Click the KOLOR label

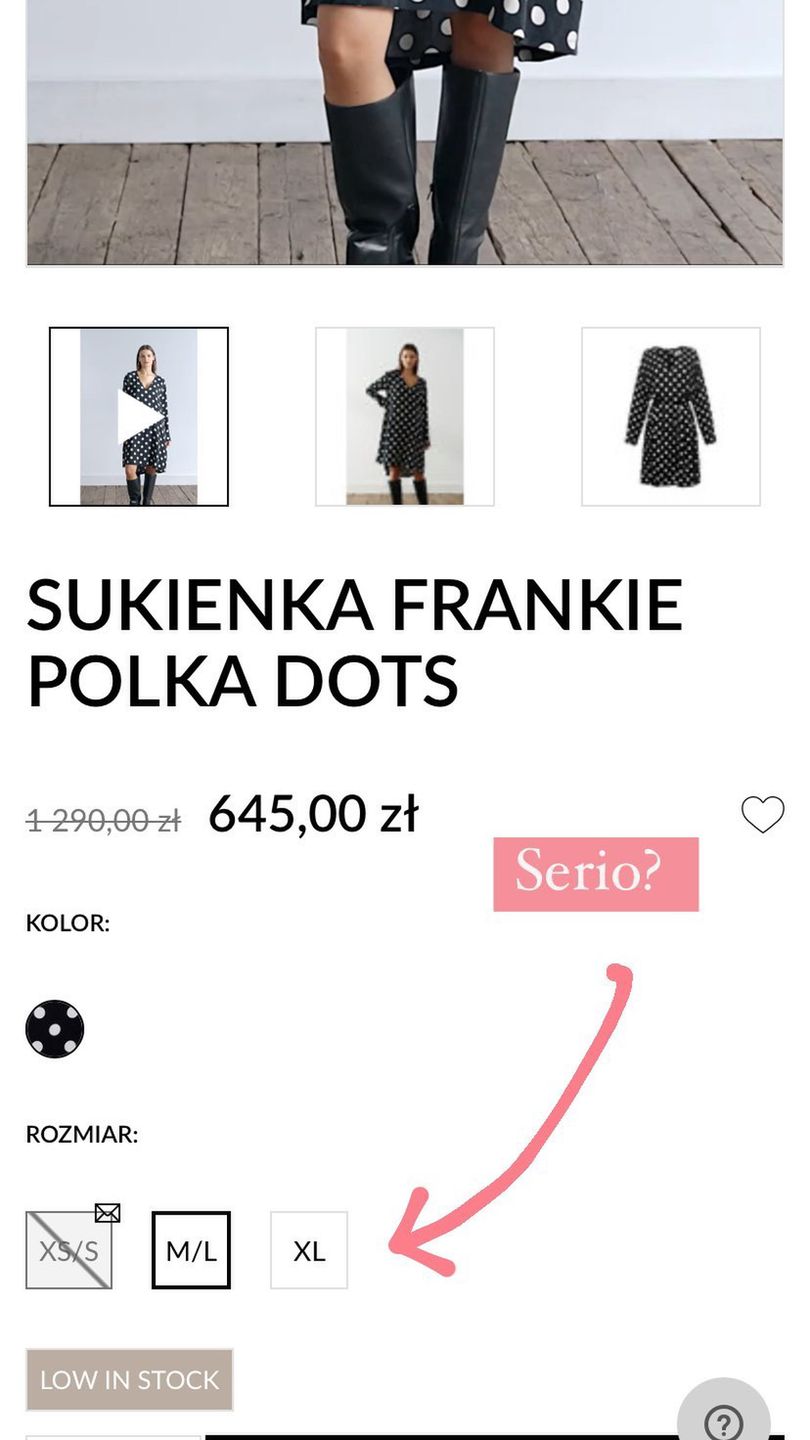67,923
